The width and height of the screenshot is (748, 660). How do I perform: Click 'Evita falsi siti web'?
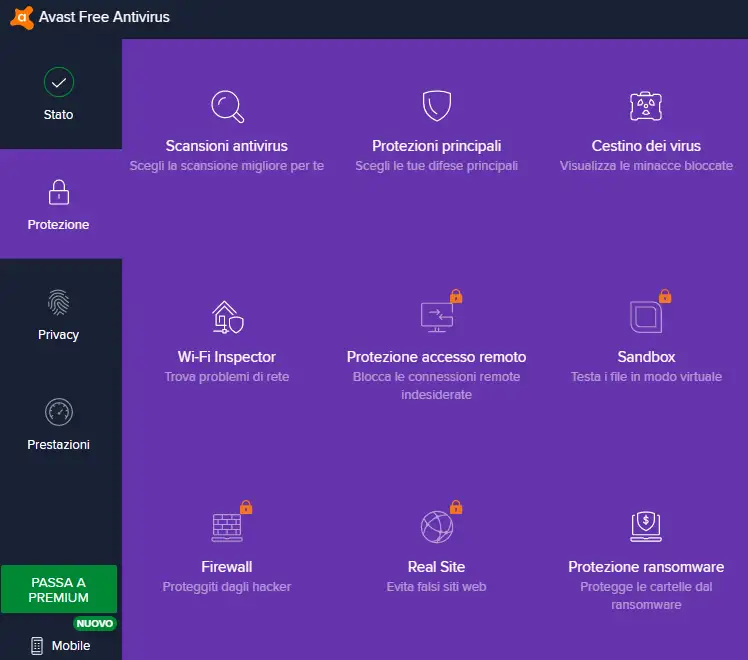(436, 587)
